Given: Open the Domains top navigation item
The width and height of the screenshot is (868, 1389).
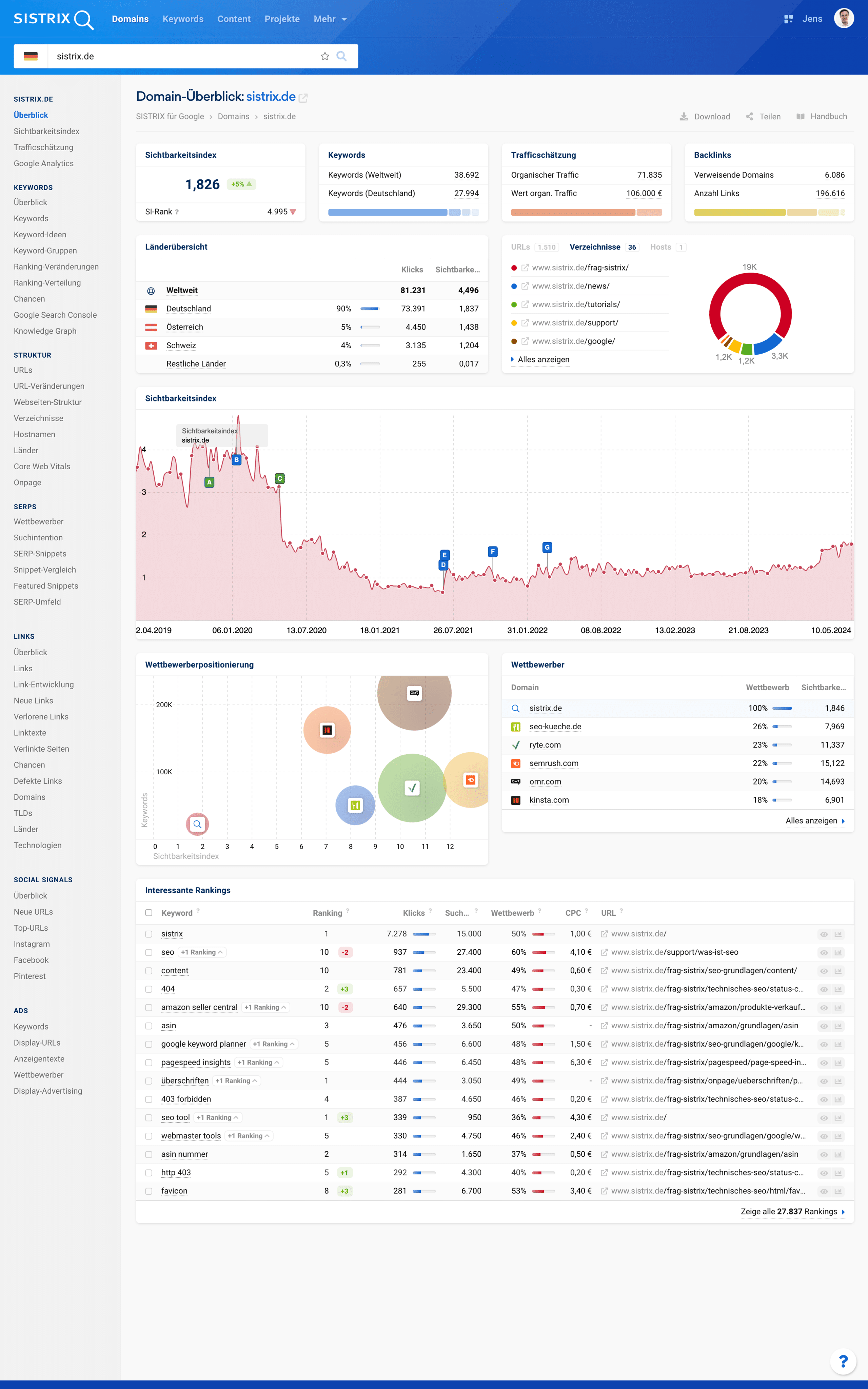Looking at the screenshot, I should click(x=130, y=19).
